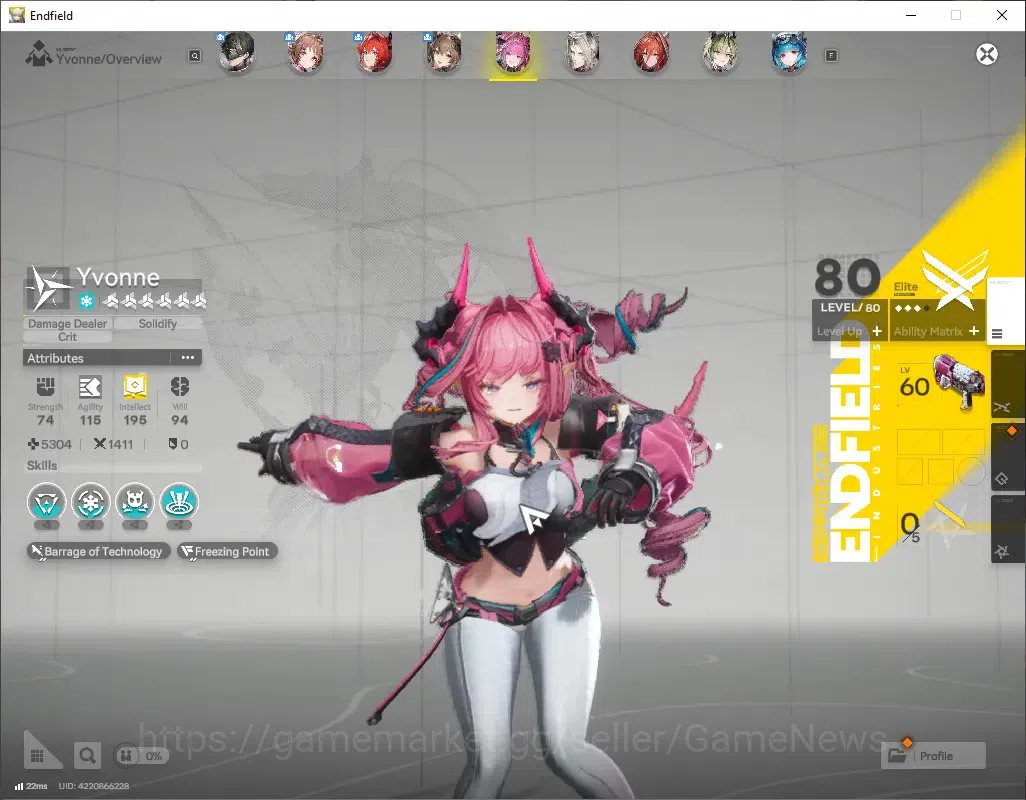Click the highlighted Intellect book icon
The width and height of the screenshot is (1026, 800).
pyautogui.click(x=135, y=387)
